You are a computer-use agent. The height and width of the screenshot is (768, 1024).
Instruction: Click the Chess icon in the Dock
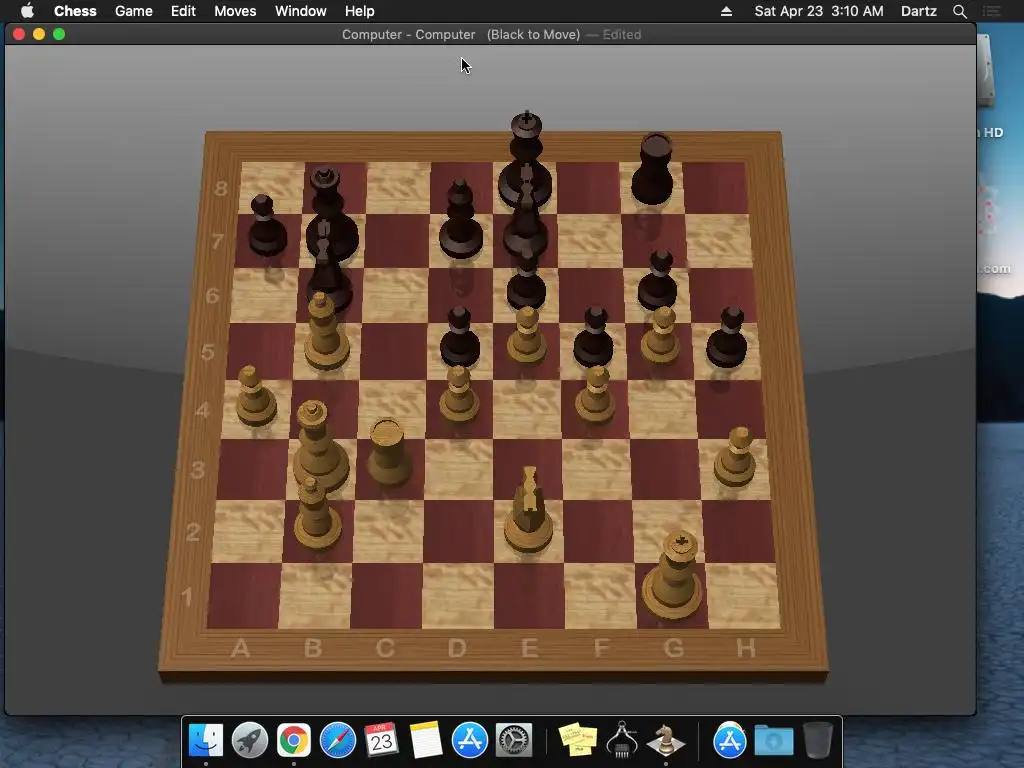pos(665,740)
